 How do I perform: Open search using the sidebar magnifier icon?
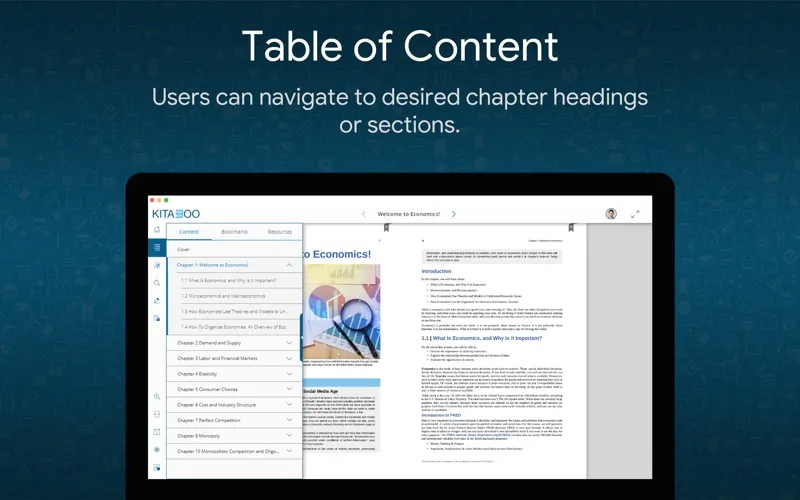pos(157,283)
